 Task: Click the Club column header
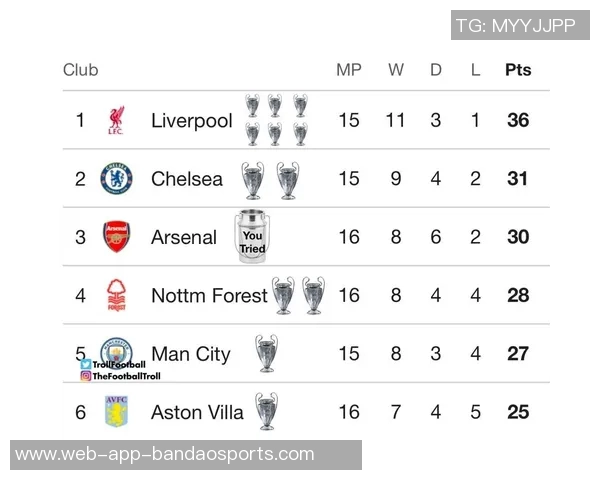(x=81, y=70)
